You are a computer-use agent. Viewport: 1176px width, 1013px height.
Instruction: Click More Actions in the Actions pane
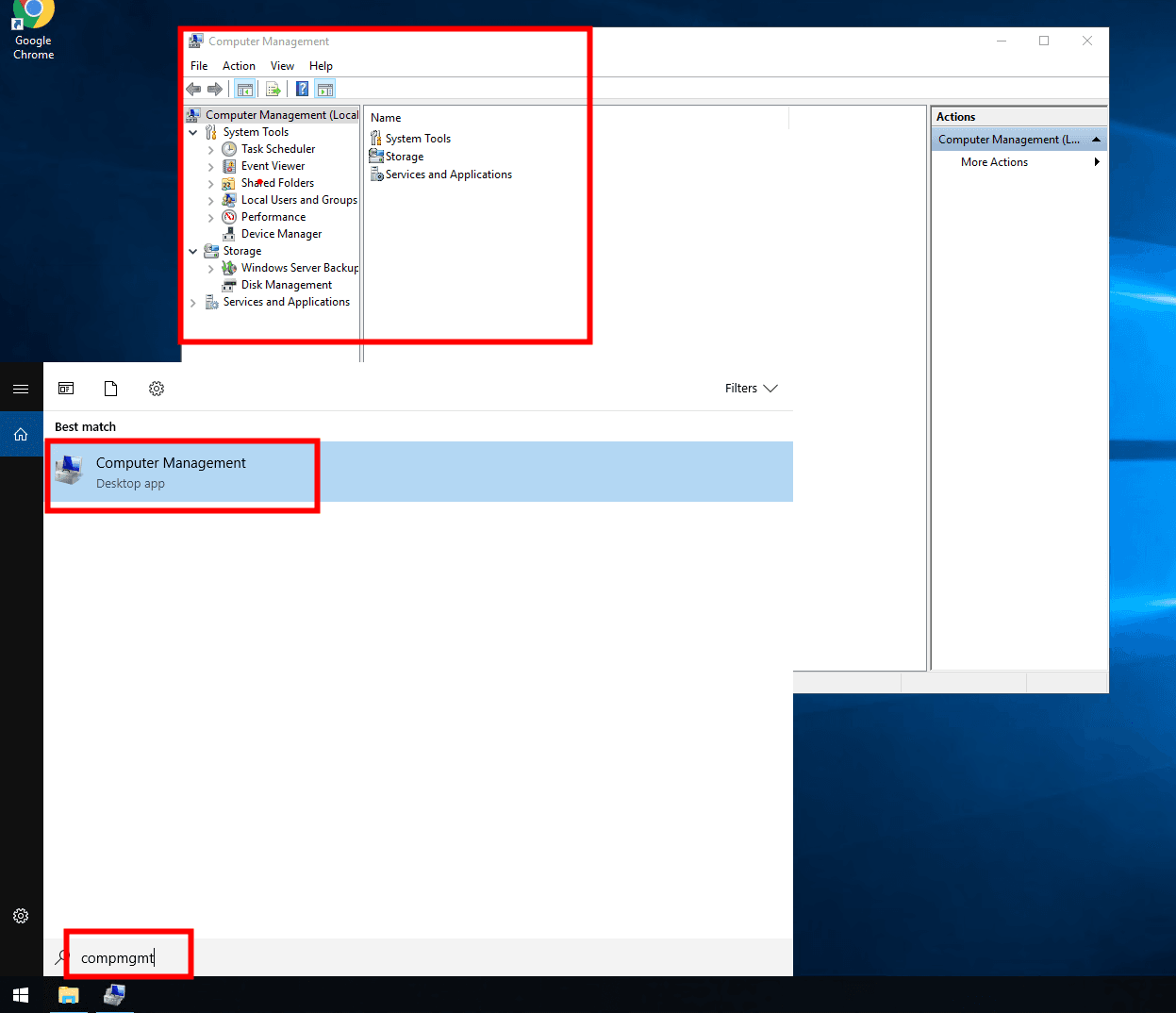click(x=994, y=162)
